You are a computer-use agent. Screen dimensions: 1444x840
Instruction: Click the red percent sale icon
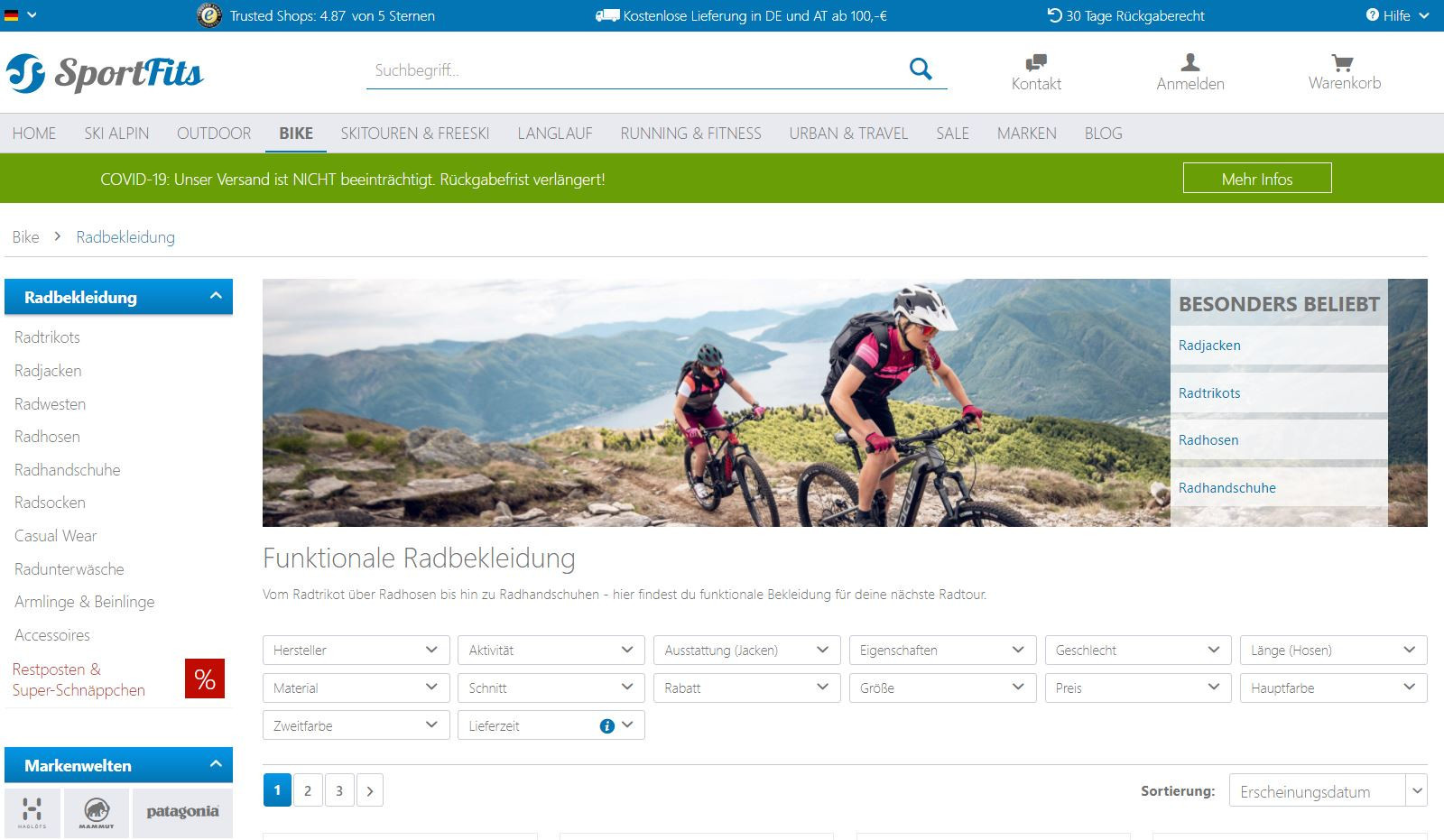tap(205, 679)
